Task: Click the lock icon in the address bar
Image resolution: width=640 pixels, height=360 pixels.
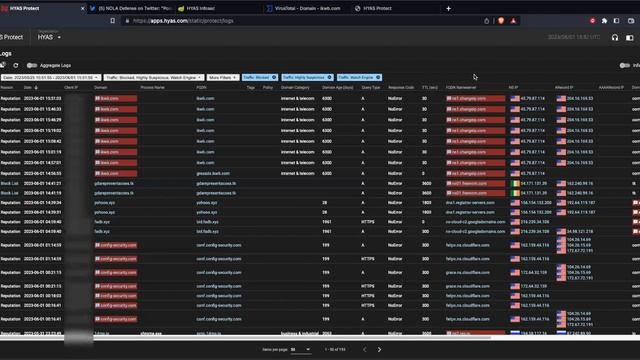Action: (127, 21)
